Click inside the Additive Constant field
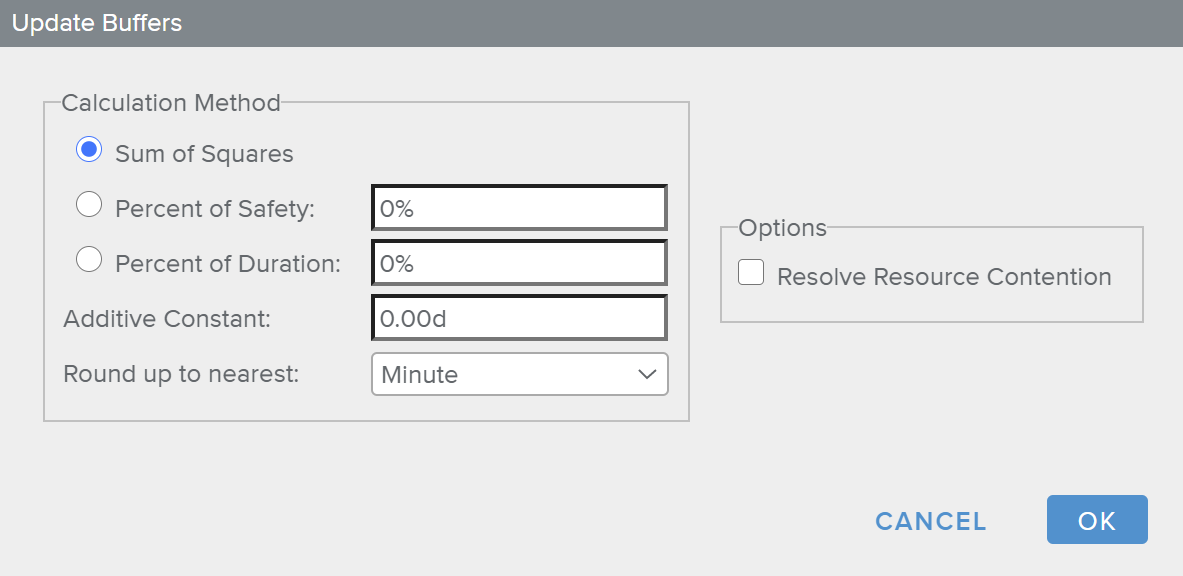This screenshot has width=1183, height=576. coord(519,317)
